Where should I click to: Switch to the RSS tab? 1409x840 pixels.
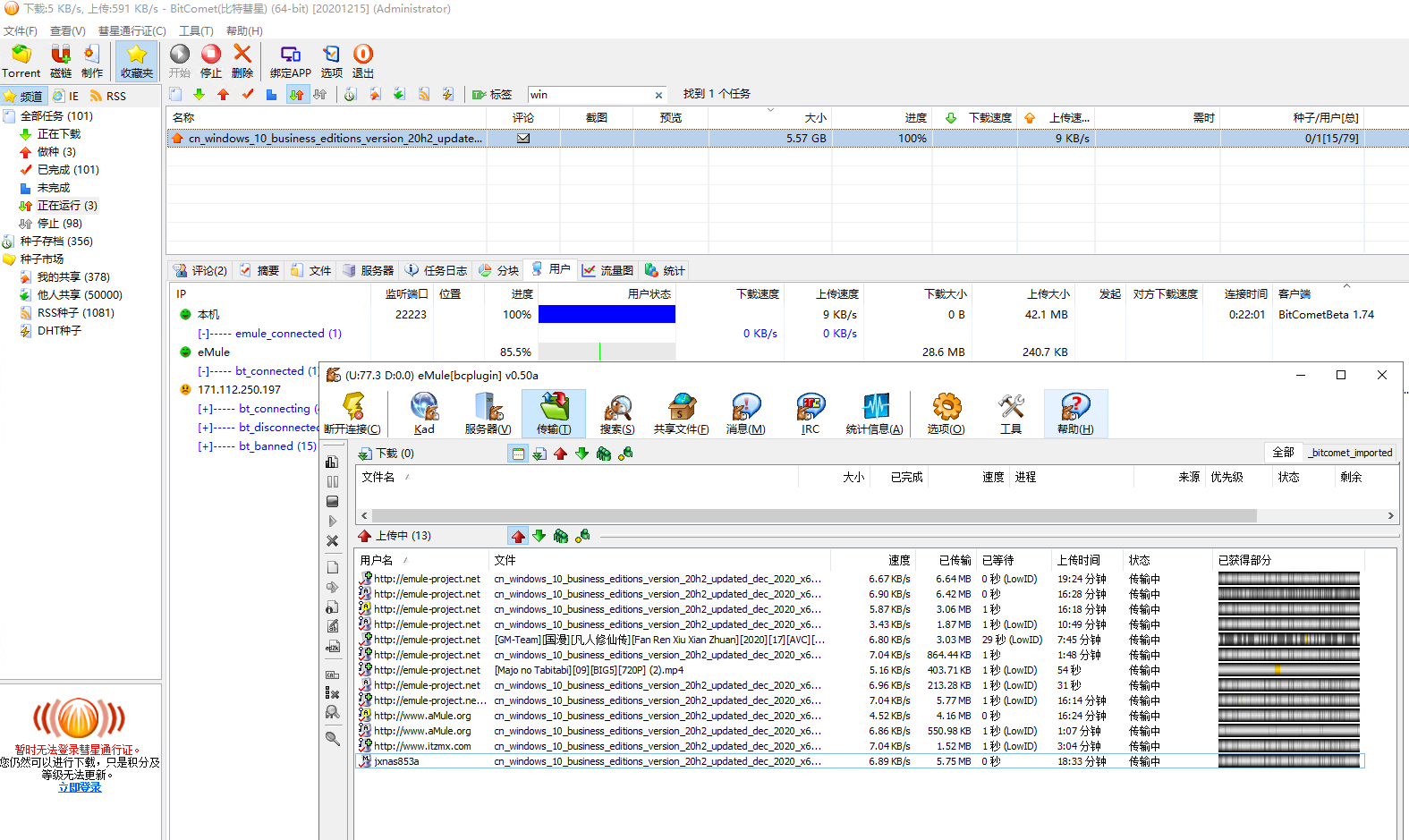click(x=108, y=96)
